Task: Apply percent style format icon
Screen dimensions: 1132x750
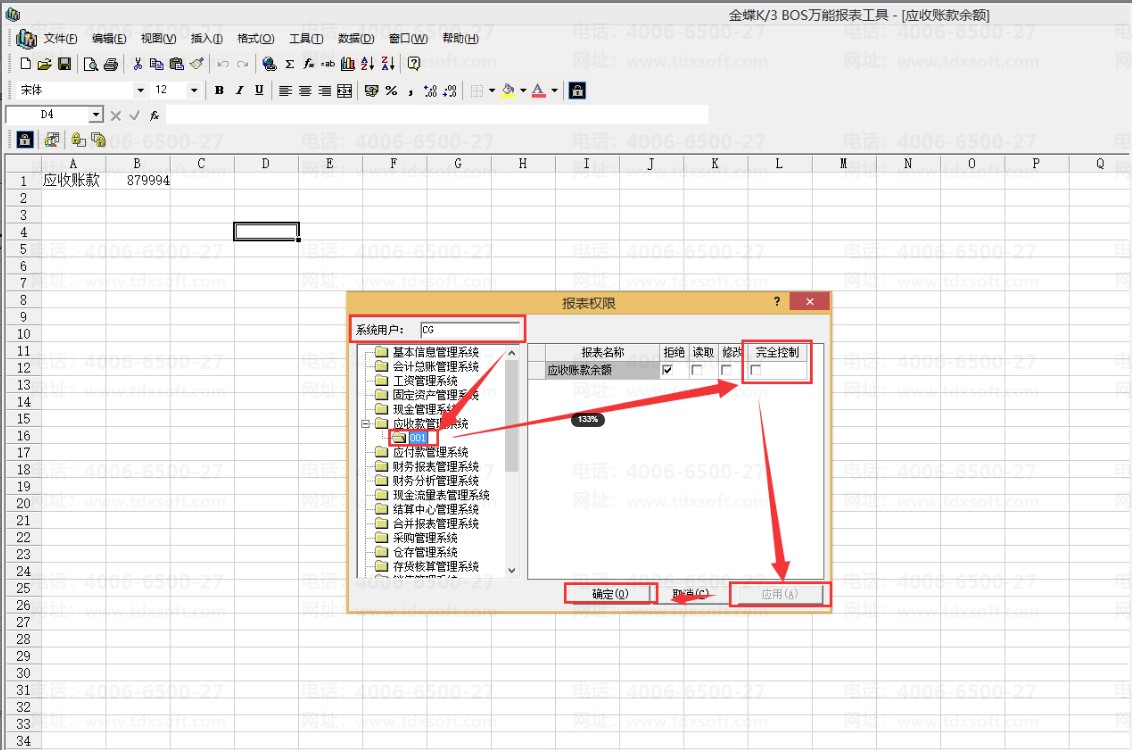Action: [391, 90]
